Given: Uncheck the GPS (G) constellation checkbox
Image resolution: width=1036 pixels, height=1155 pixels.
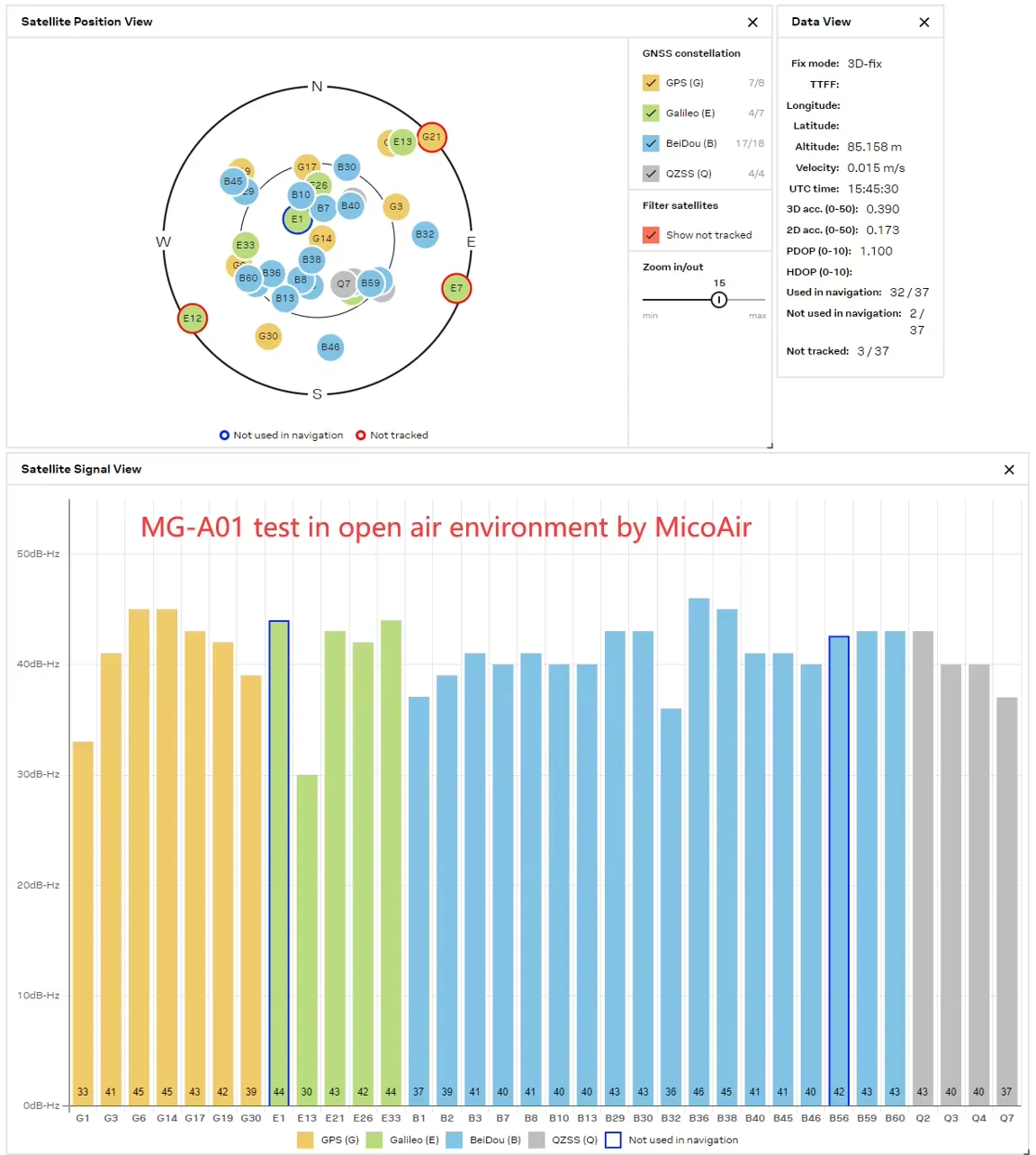Looking at the screenshot, I should [651, 83].
